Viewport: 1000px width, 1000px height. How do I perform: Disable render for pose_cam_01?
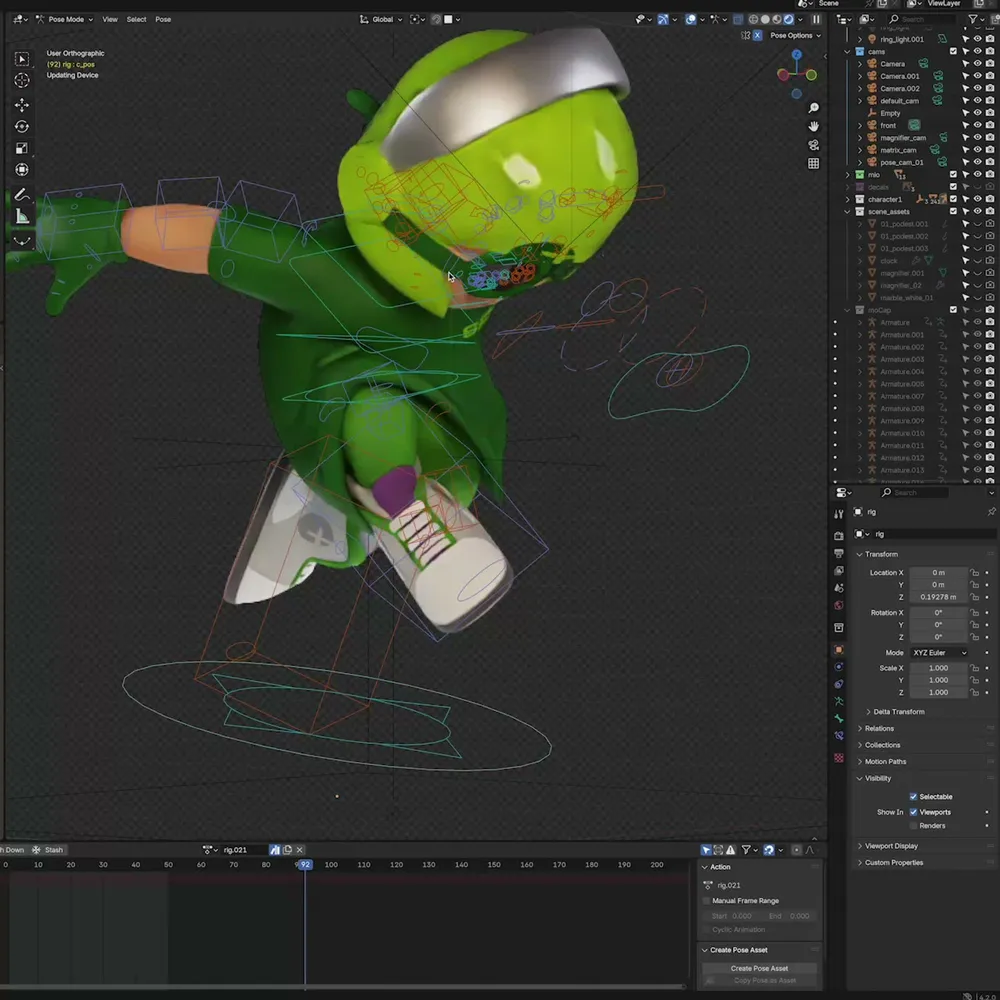989,162
